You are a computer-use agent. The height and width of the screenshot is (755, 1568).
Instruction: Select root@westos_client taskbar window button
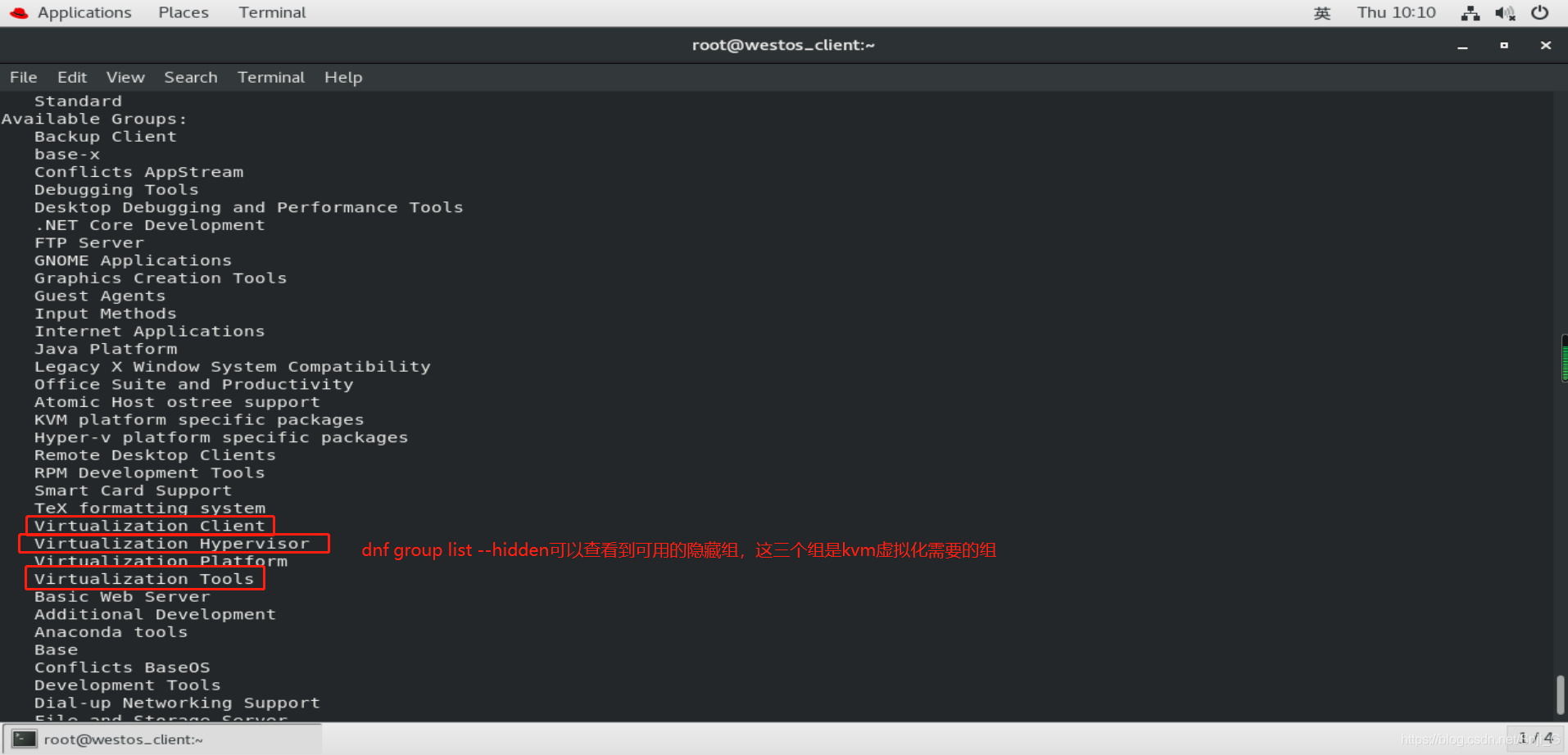[x=163, y=739]
